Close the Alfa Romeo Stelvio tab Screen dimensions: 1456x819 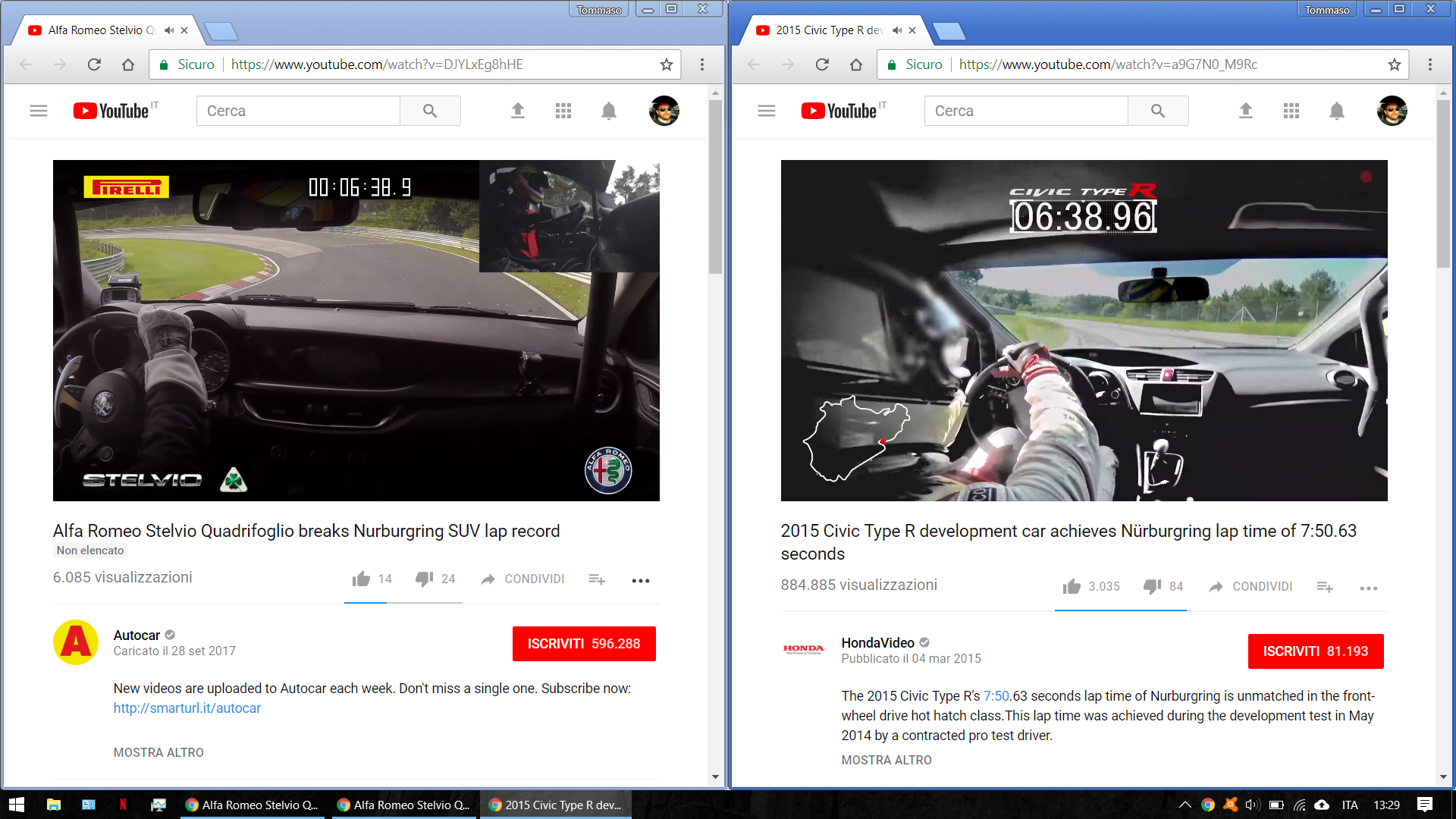(184, 30)
